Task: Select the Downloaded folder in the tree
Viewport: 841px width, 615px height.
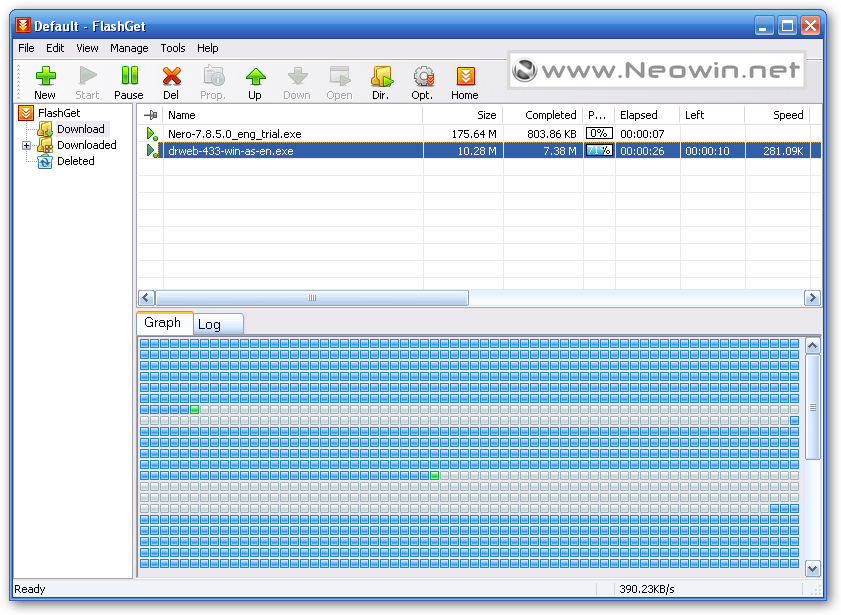Action: pyautogui.click(x=86, y=145)
